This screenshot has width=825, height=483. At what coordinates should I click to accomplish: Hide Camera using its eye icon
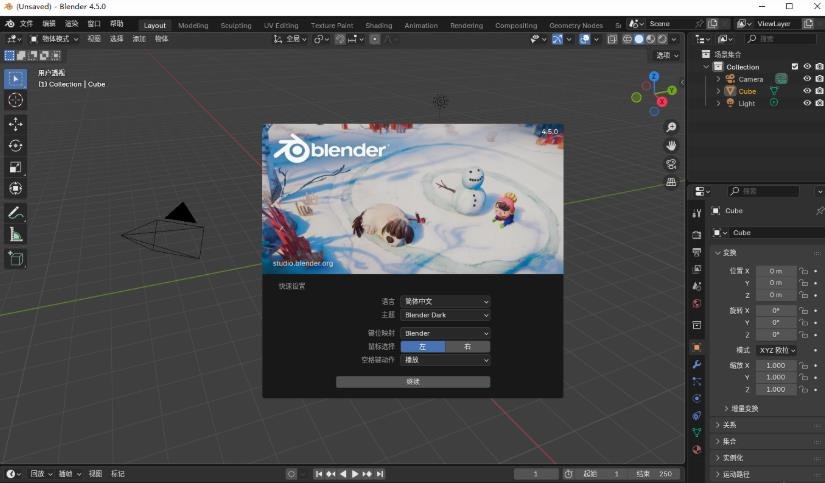(x=807, y=79)
